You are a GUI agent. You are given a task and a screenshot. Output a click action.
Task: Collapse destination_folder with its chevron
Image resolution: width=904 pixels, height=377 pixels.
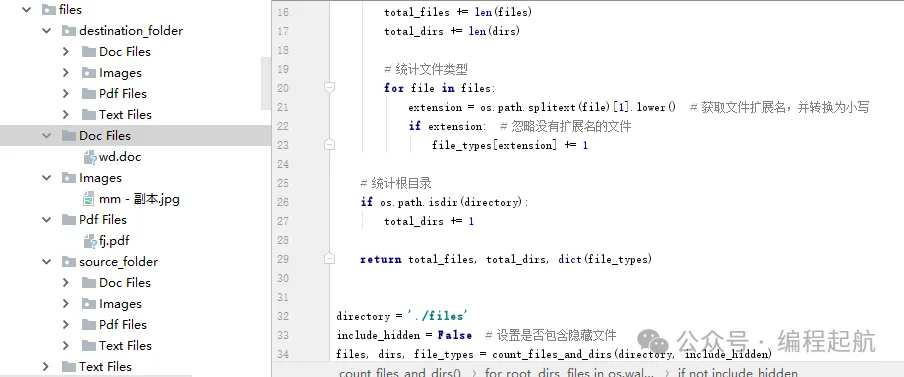(x=47, y=31)
